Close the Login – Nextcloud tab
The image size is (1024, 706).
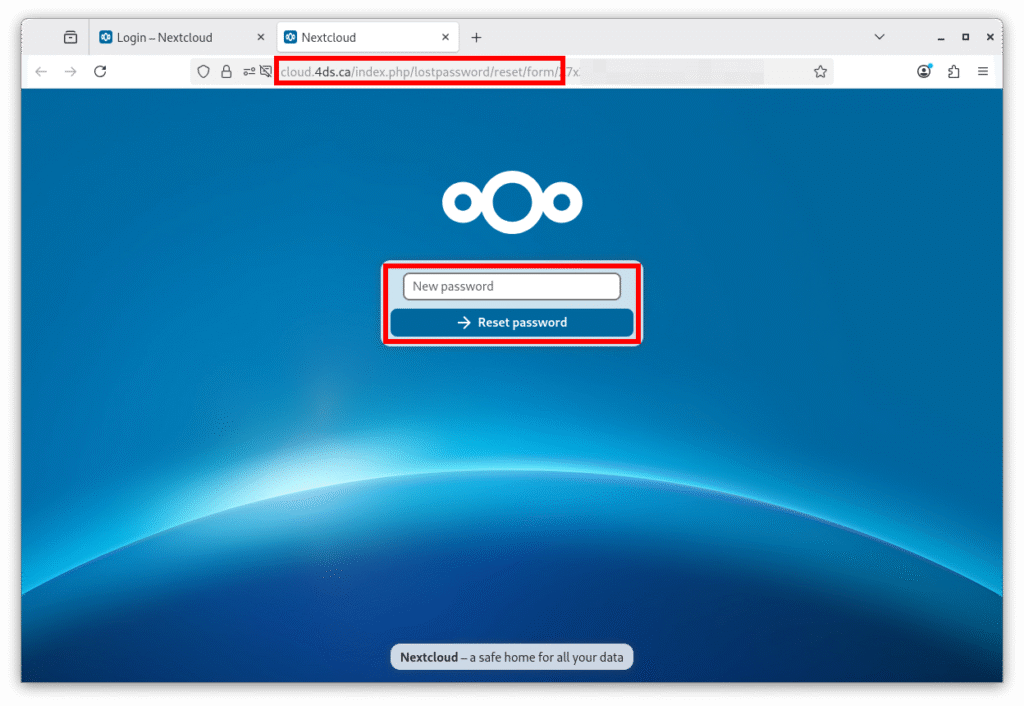(x=260, y=37)
